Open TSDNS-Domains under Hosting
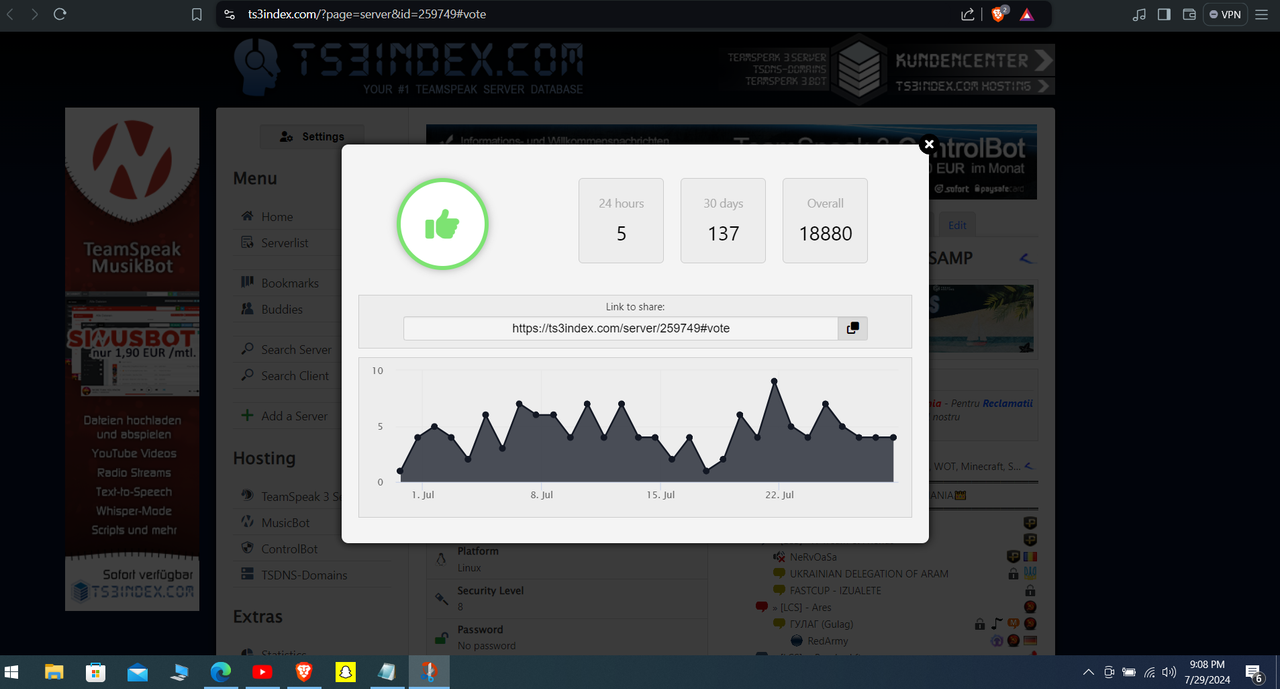The height and width of the screenshot is (689, 1280). tap(304, 575)
